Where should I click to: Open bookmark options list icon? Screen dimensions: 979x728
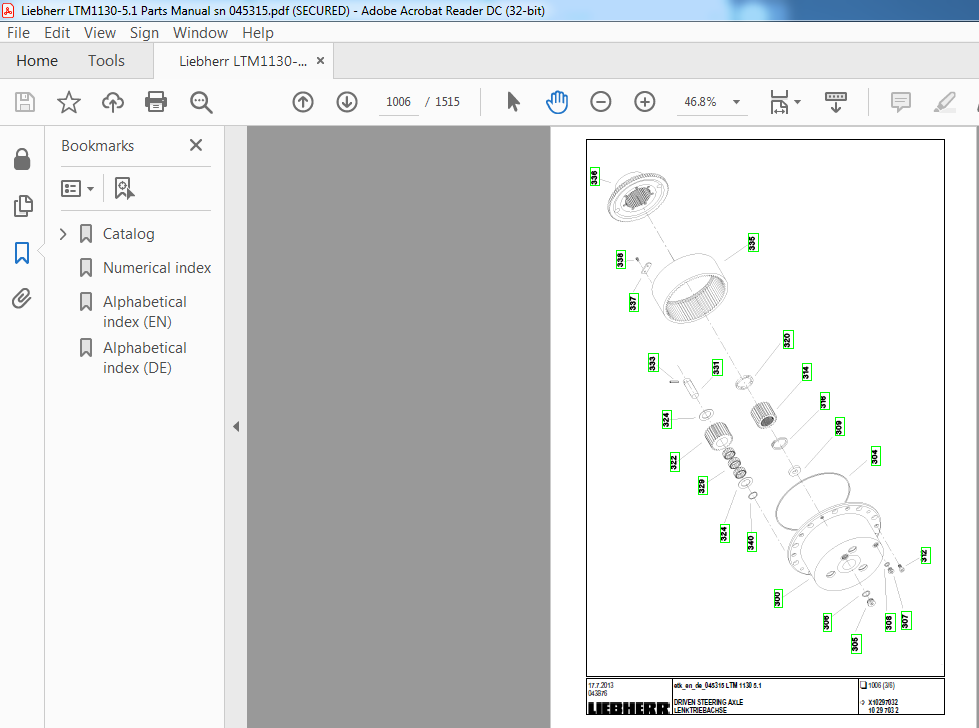click(77, 188)
